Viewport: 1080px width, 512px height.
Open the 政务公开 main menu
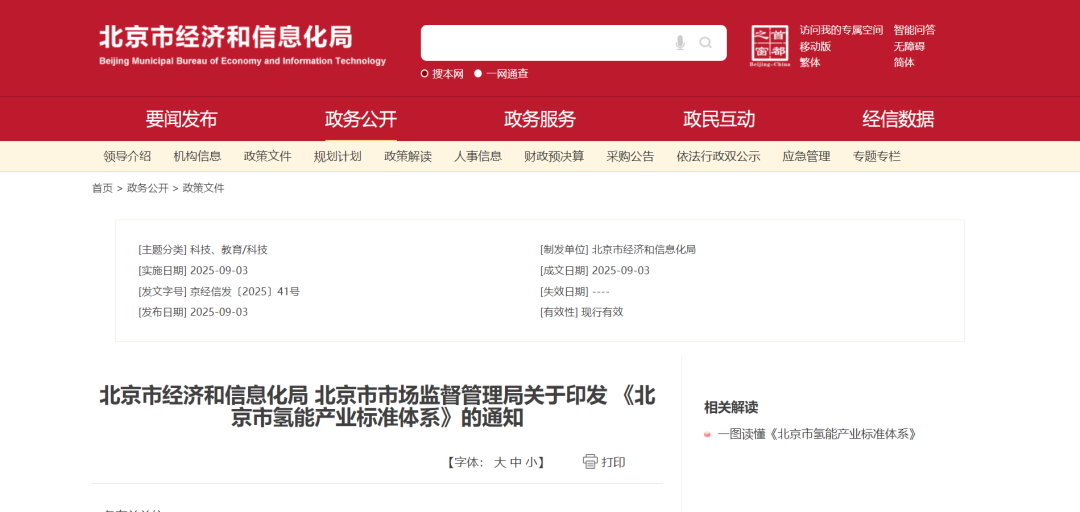tap(361, 119)
